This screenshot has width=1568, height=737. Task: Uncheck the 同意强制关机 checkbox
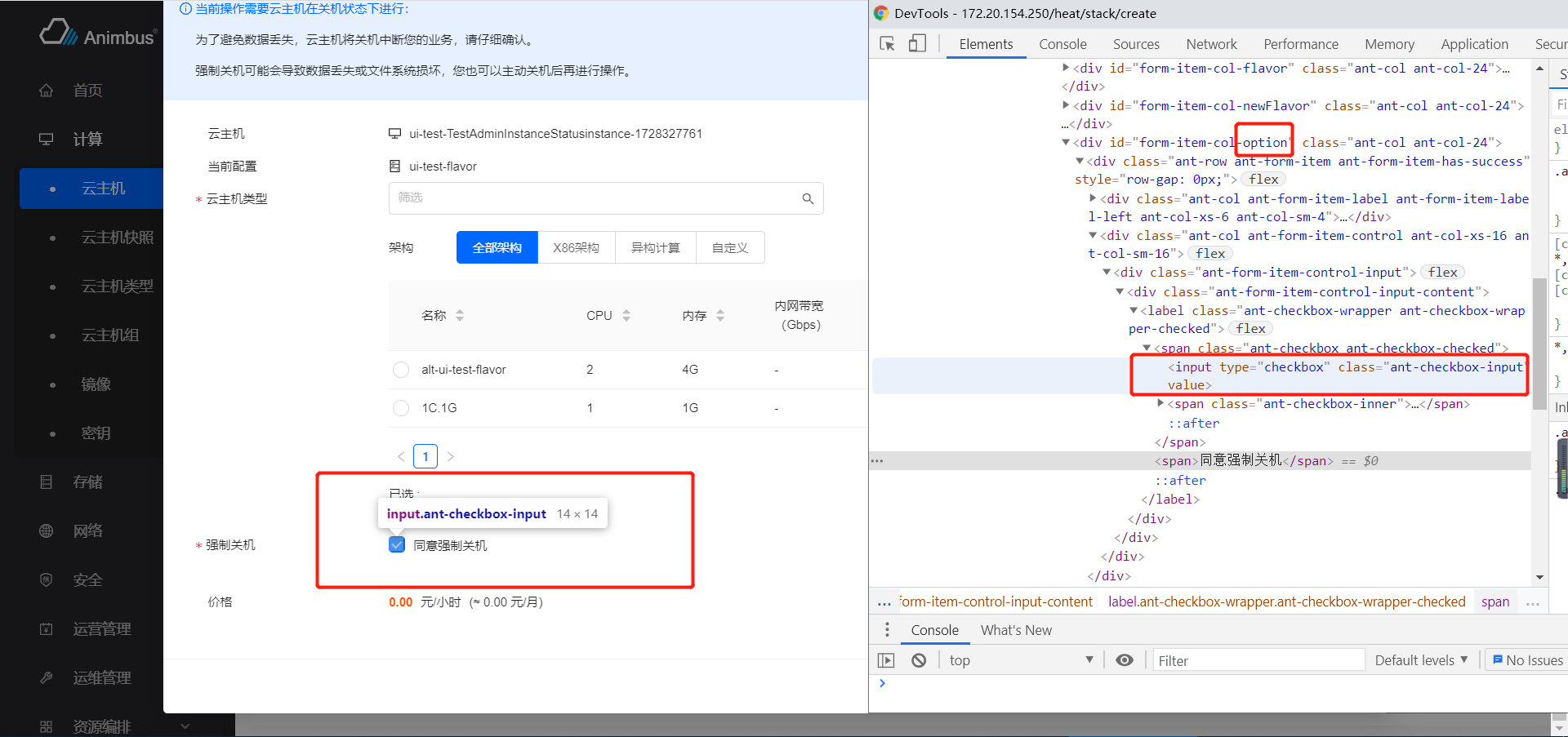(397, 545)
